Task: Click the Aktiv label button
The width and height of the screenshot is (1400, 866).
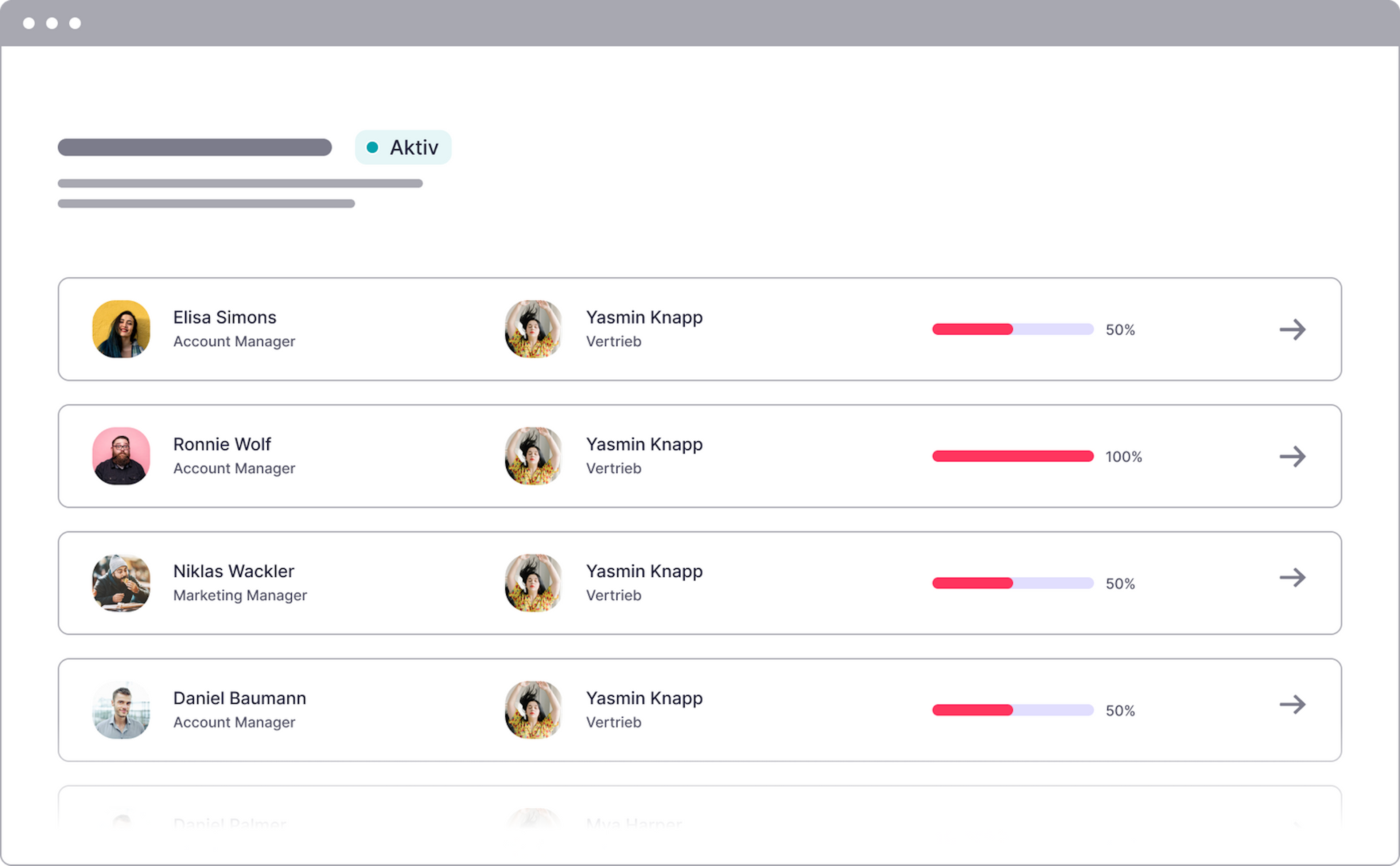Action: click(413, 147)
